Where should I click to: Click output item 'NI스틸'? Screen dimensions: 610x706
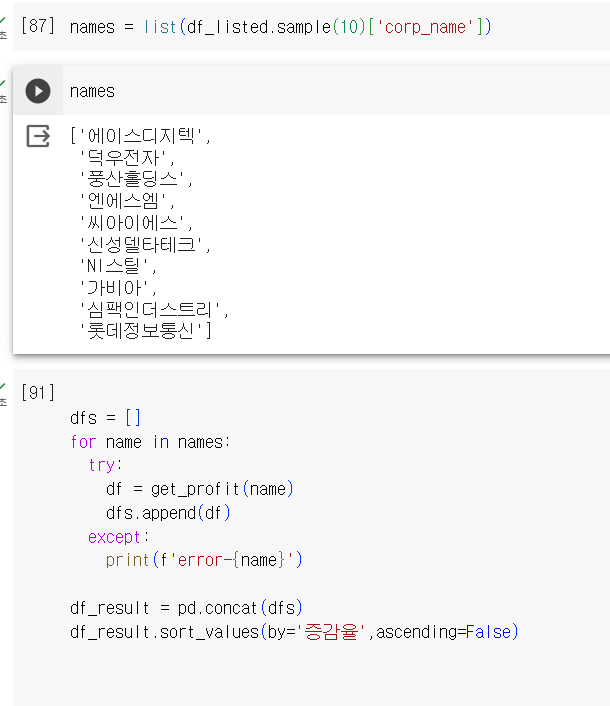[x=114, y=266]
